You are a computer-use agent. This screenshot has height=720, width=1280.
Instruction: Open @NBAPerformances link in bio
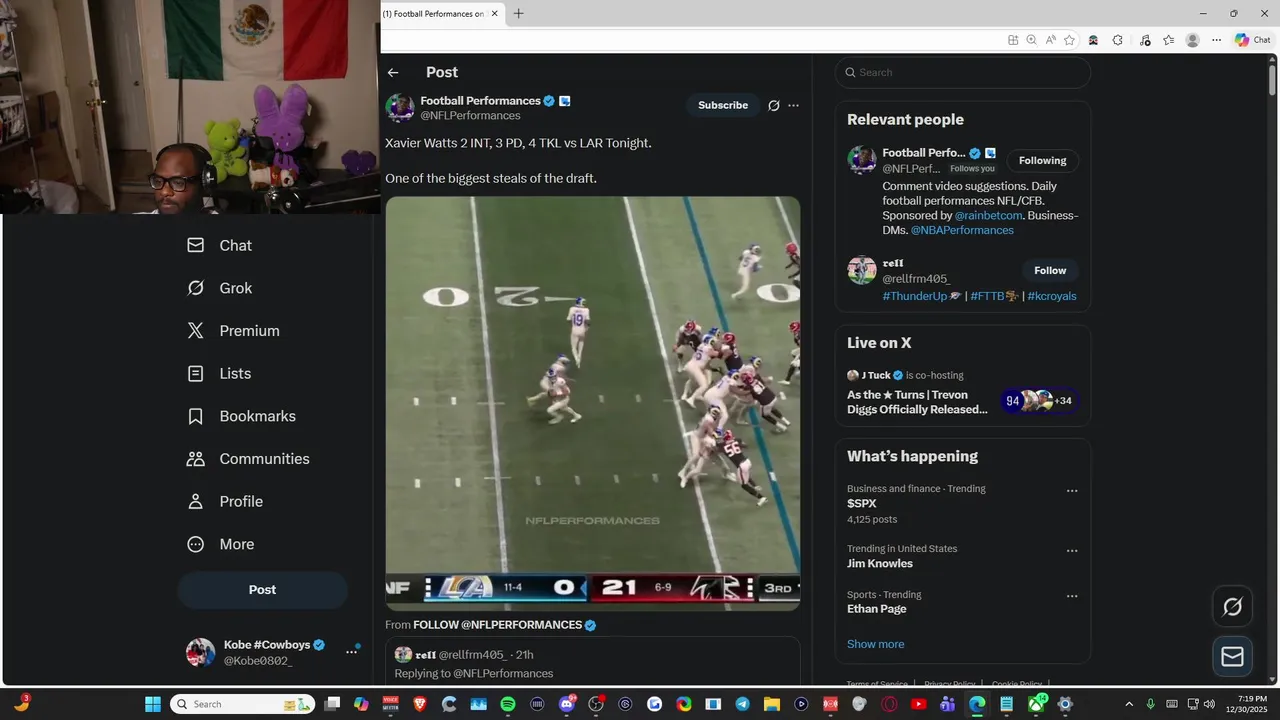click(x=962, y=230)
